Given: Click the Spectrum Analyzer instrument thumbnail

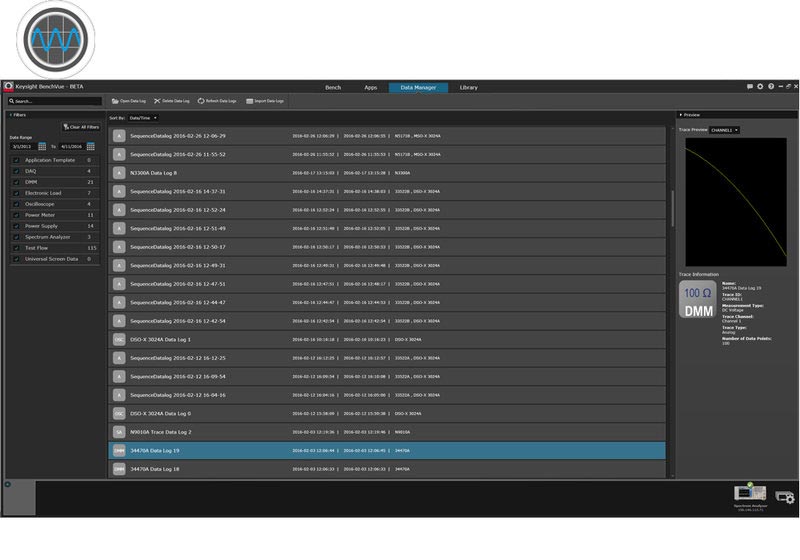Looking at the screenshot, I should click(750, 493).
